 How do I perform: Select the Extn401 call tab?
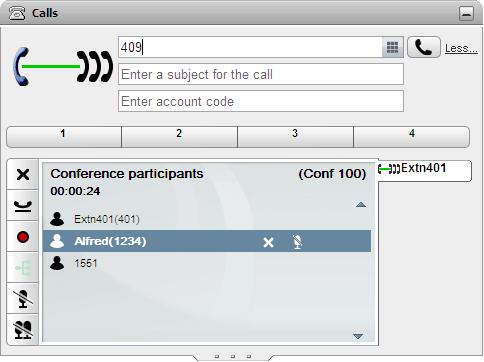point(425,170)
